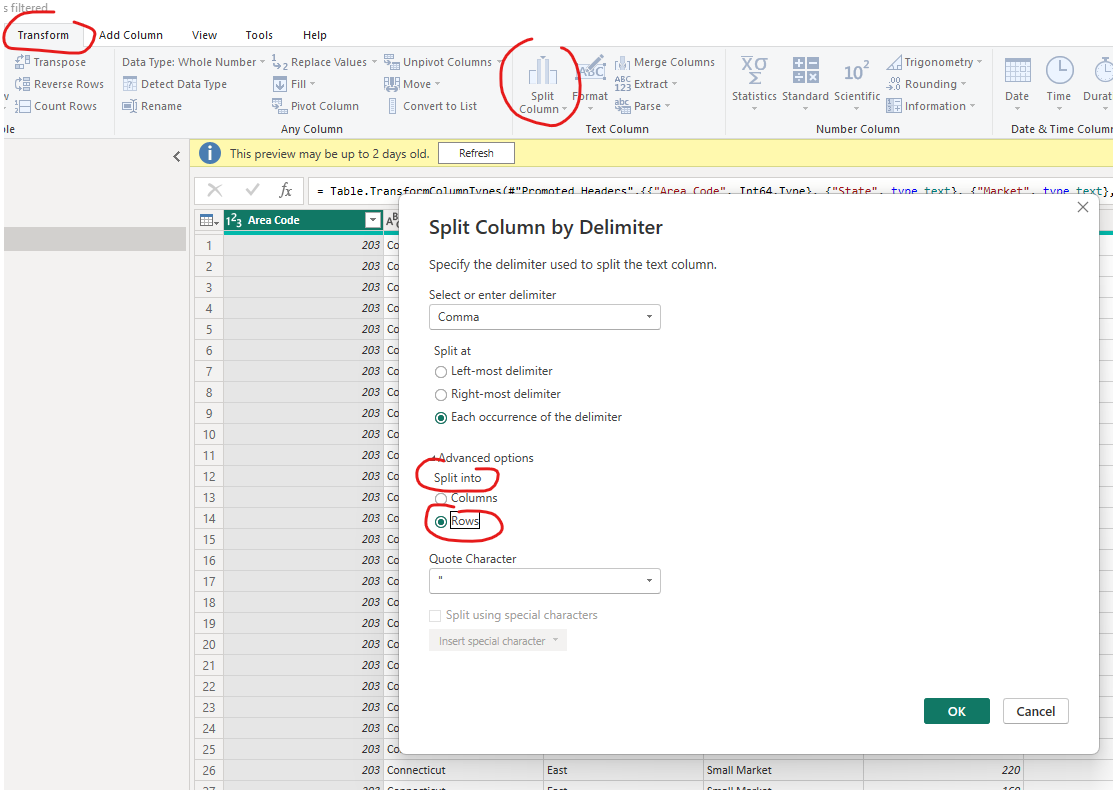Click the Convert to List icon
Screen dimensions: 1113x790
pos(392,106)
